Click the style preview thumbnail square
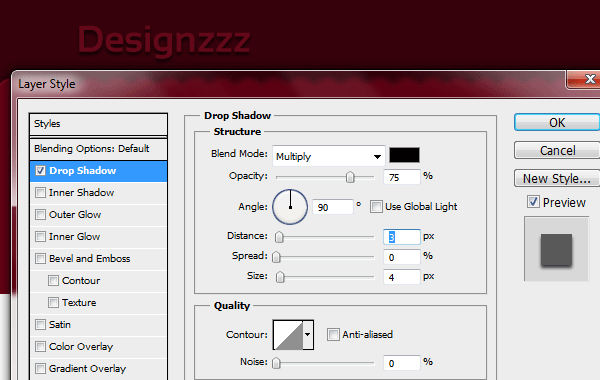This screenshot has width=600, height=380. [556, 250]
